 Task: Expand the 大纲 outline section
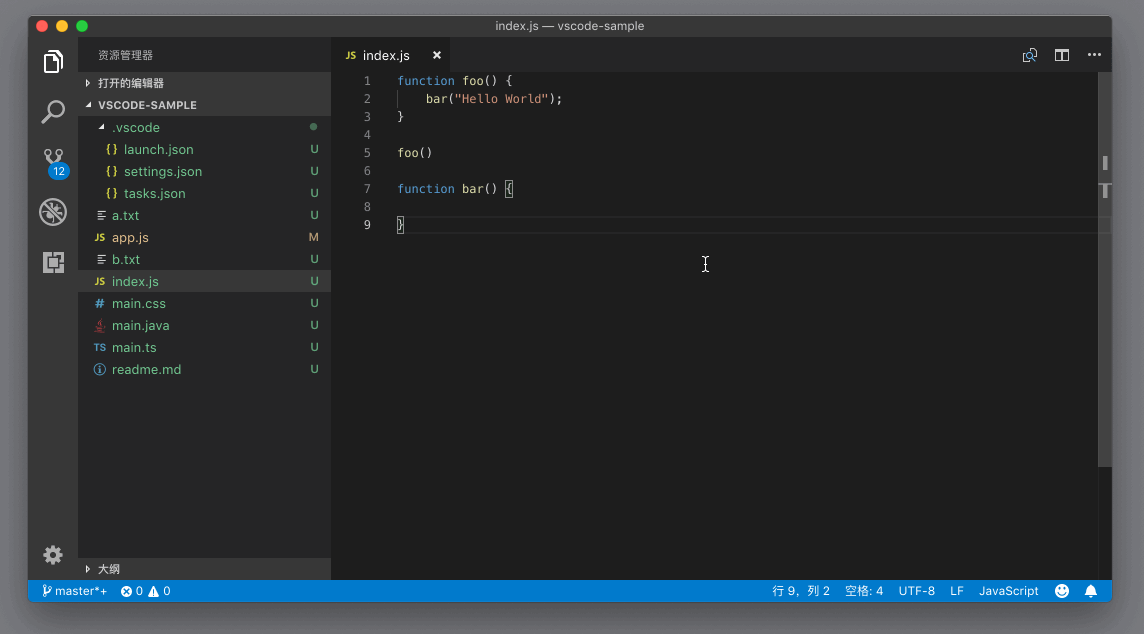(x=108, y=569)
